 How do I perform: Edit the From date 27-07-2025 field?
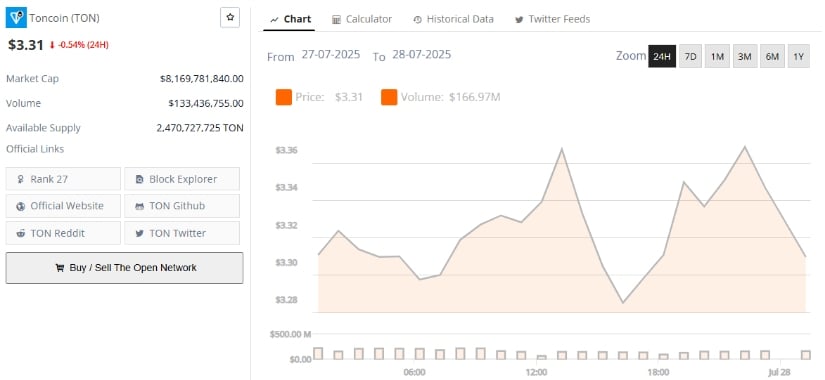coord(331,55)
